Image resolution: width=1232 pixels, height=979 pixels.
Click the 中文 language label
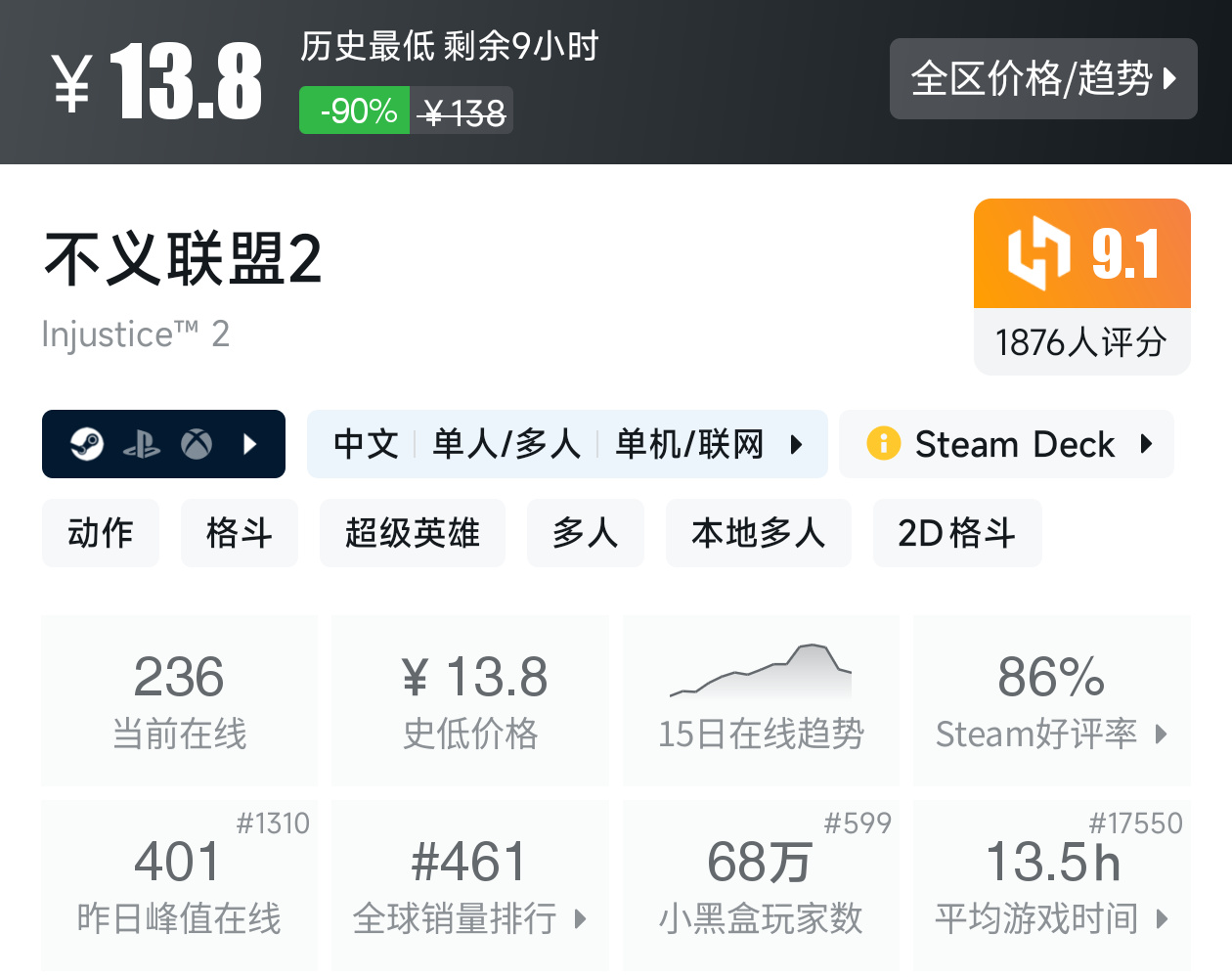click(367, 444)
